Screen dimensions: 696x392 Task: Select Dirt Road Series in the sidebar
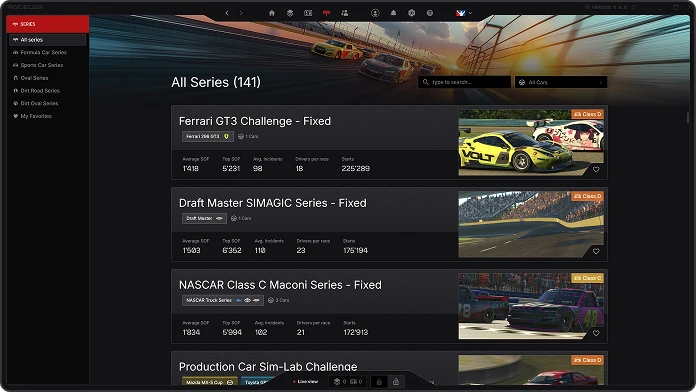(x=40, y=91)
